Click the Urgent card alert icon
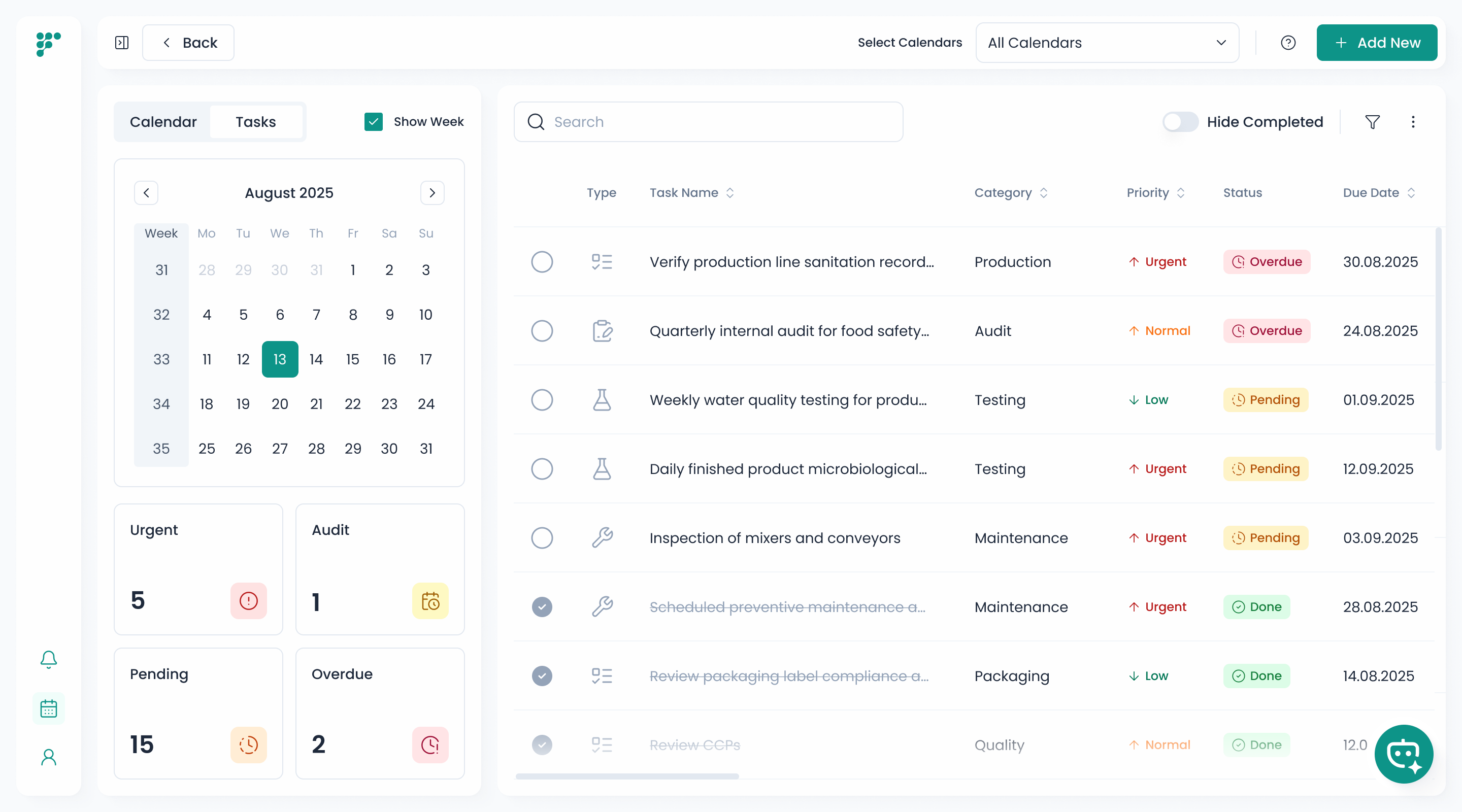This screenshot has width=1462, height=812. pyautogui.click(x=248, y=600)
